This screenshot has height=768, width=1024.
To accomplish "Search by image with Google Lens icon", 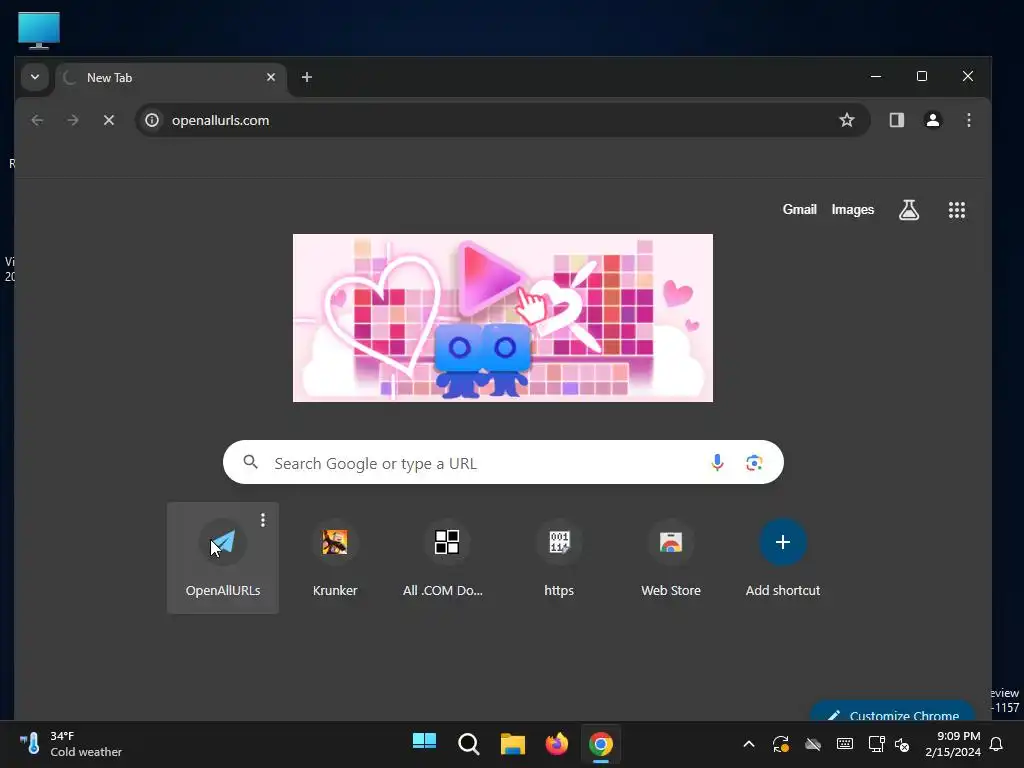I will pyautogui.click(x=754, y=462).
